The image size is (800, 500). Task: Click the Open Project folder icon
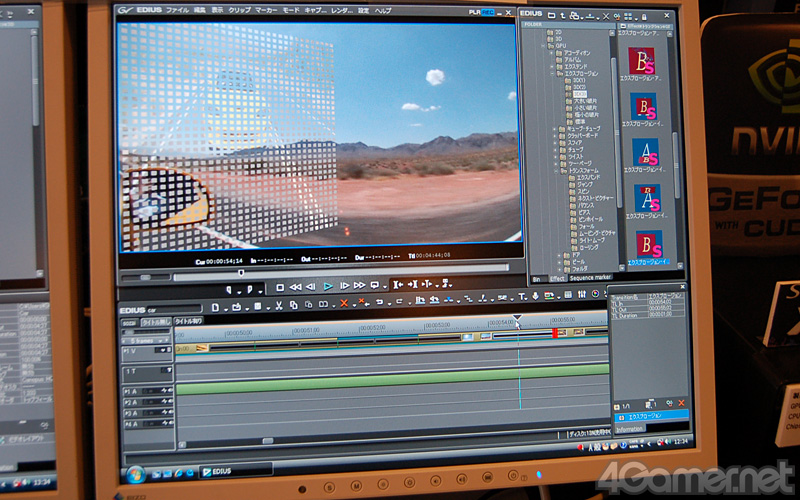click(x=236, y=307)
